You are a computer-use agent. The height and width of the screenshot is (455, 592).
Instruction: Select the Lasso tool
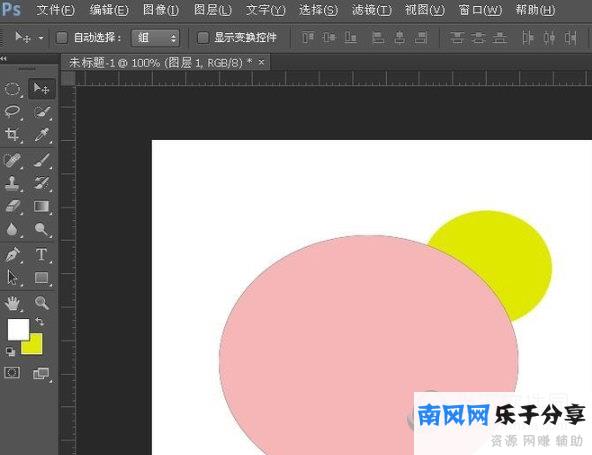pyautogui.click(x=12, y=112)
